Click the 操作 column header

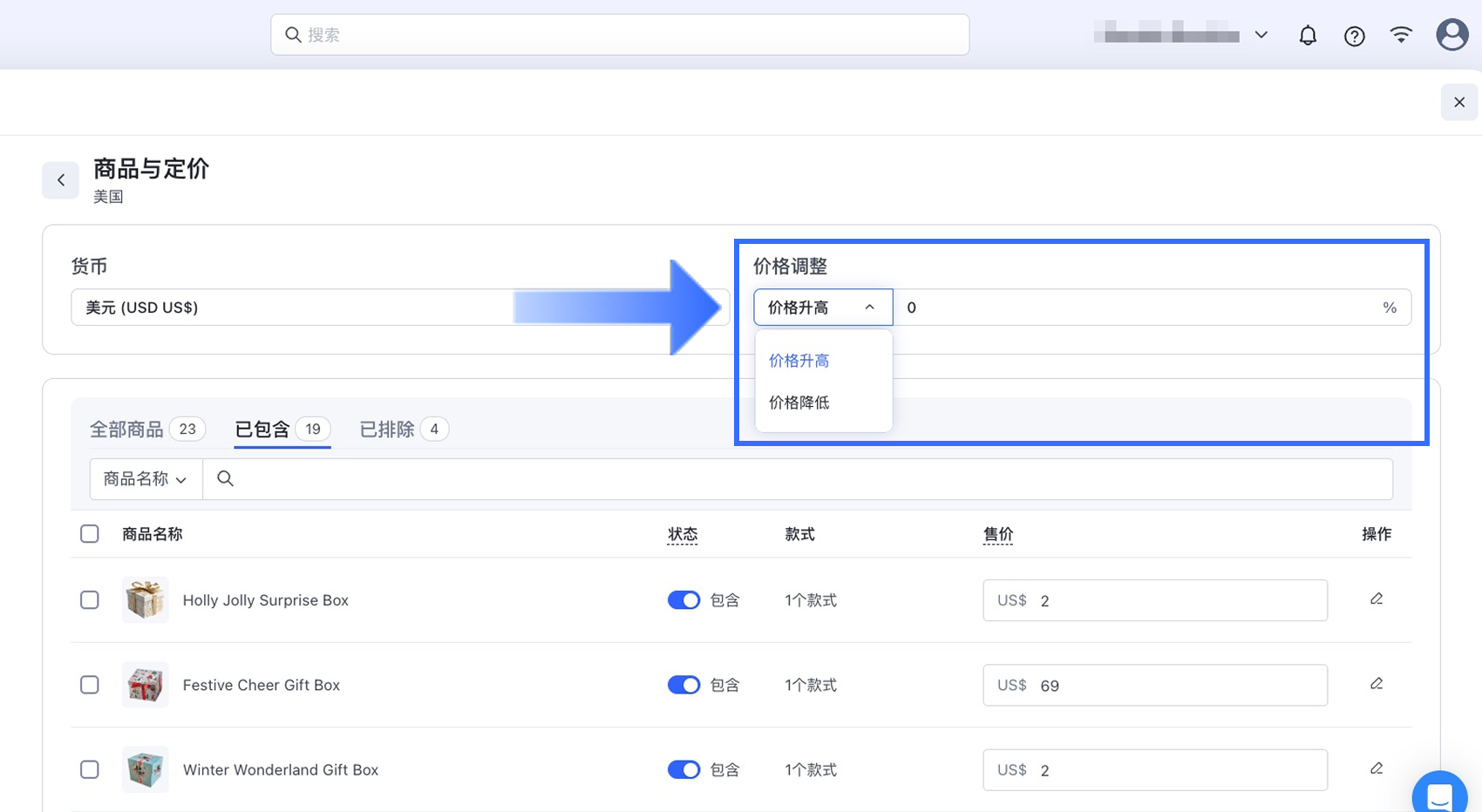tap(1377, 534)
